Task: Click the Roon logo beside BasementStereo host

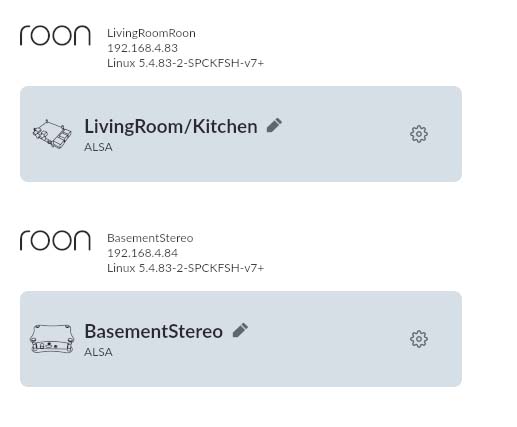Action: pyautogui.click(x=55, y=240)
